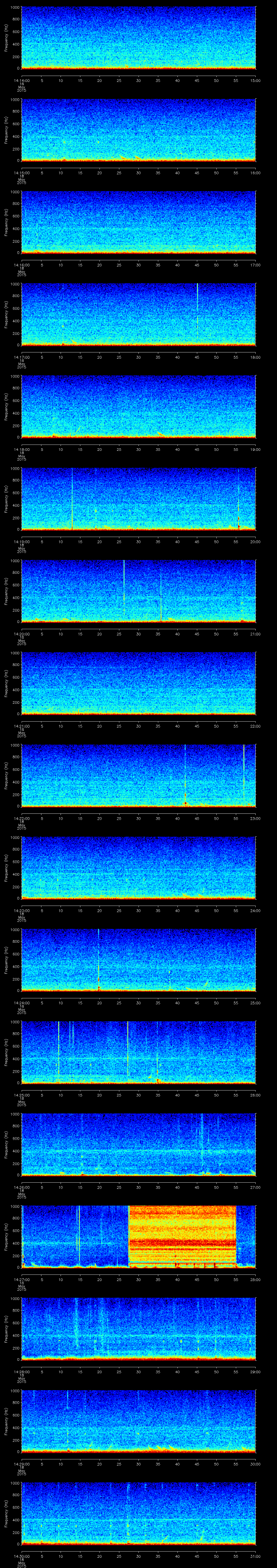
Task: Click the spectrogram panel starting at 14:14:00
Action: tap(139, 38)
